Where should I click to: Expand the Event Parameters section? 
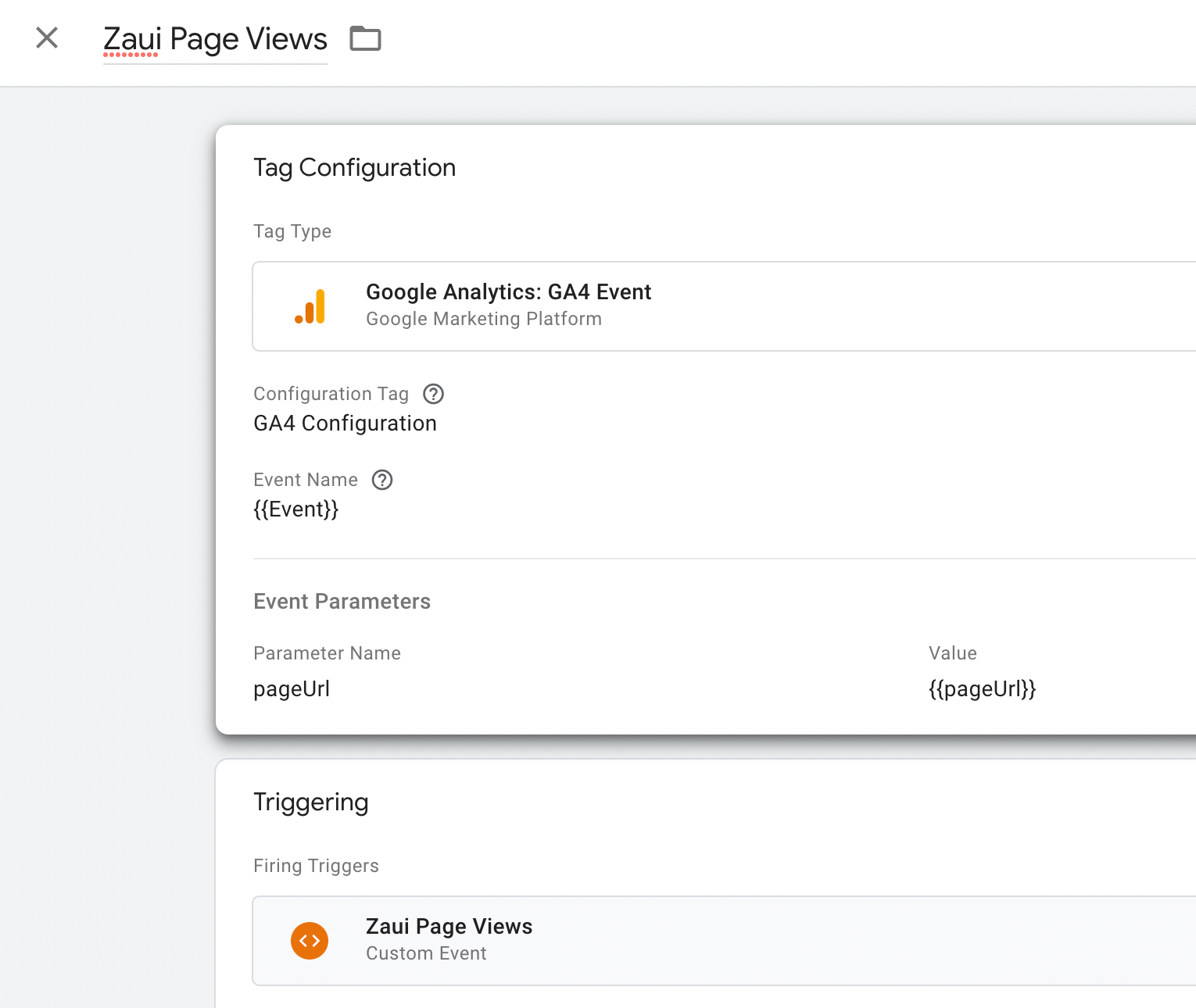pos(342,602)
